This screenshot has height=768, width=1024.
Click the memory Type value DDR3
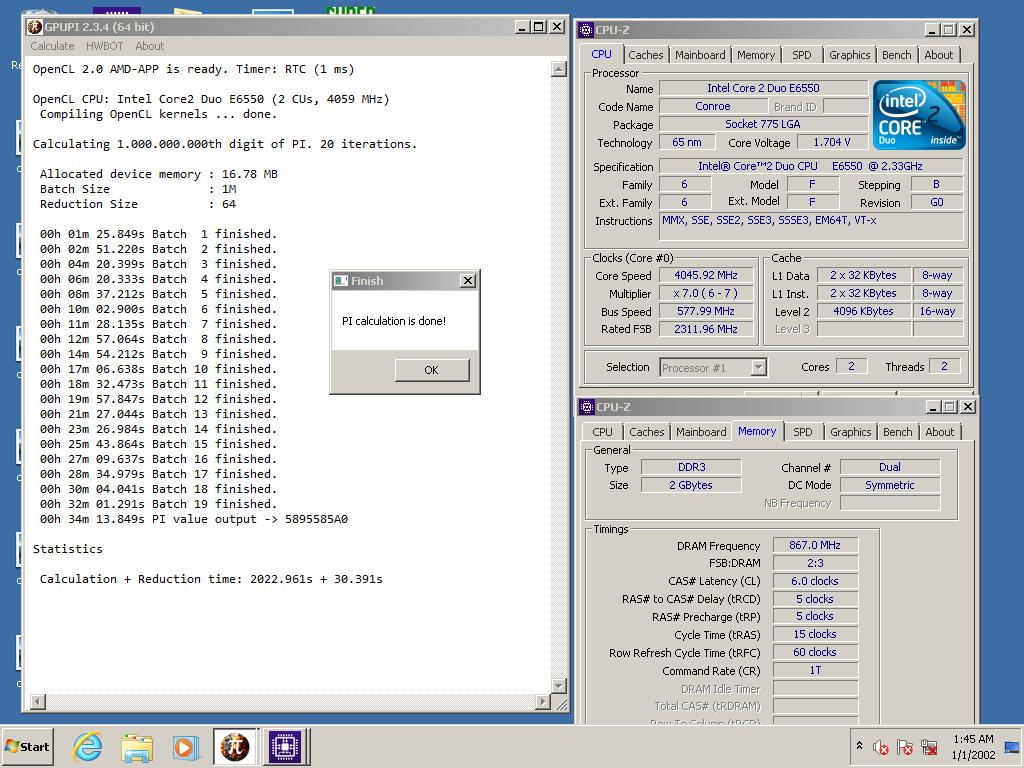[691, 468]
